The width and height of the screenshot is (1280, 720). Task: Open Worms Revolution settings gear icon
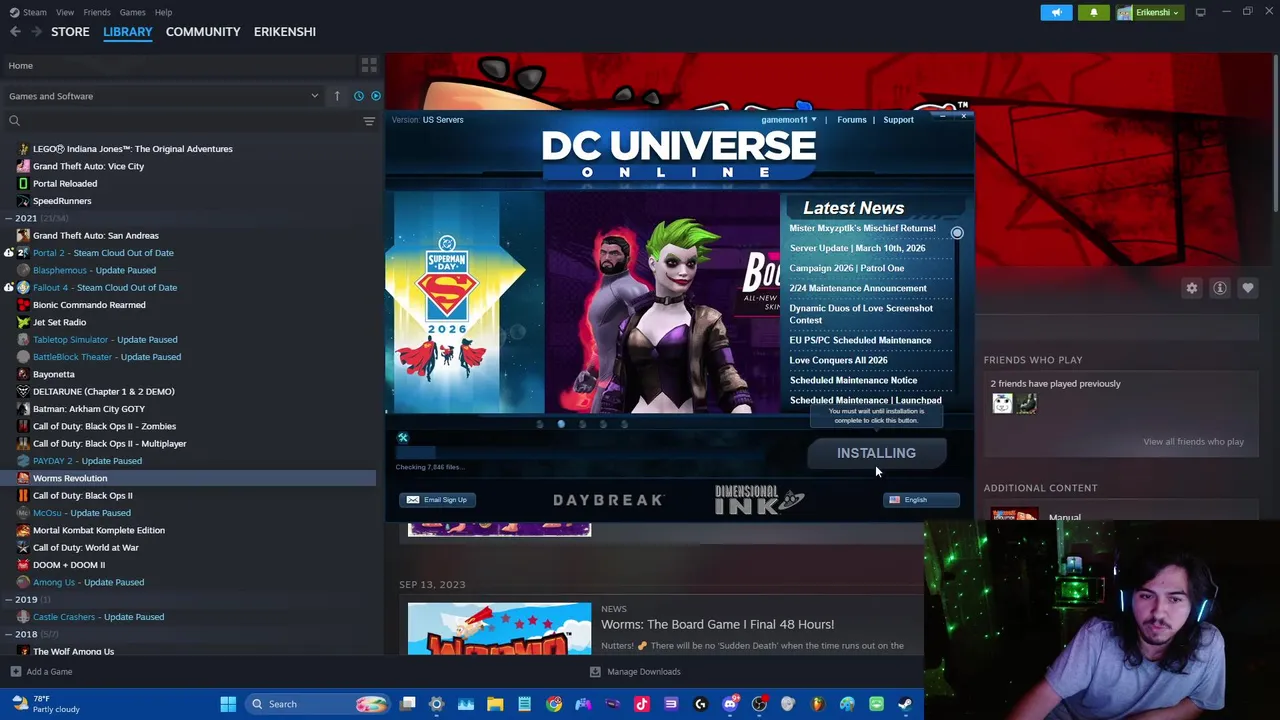coord(1192,288)
